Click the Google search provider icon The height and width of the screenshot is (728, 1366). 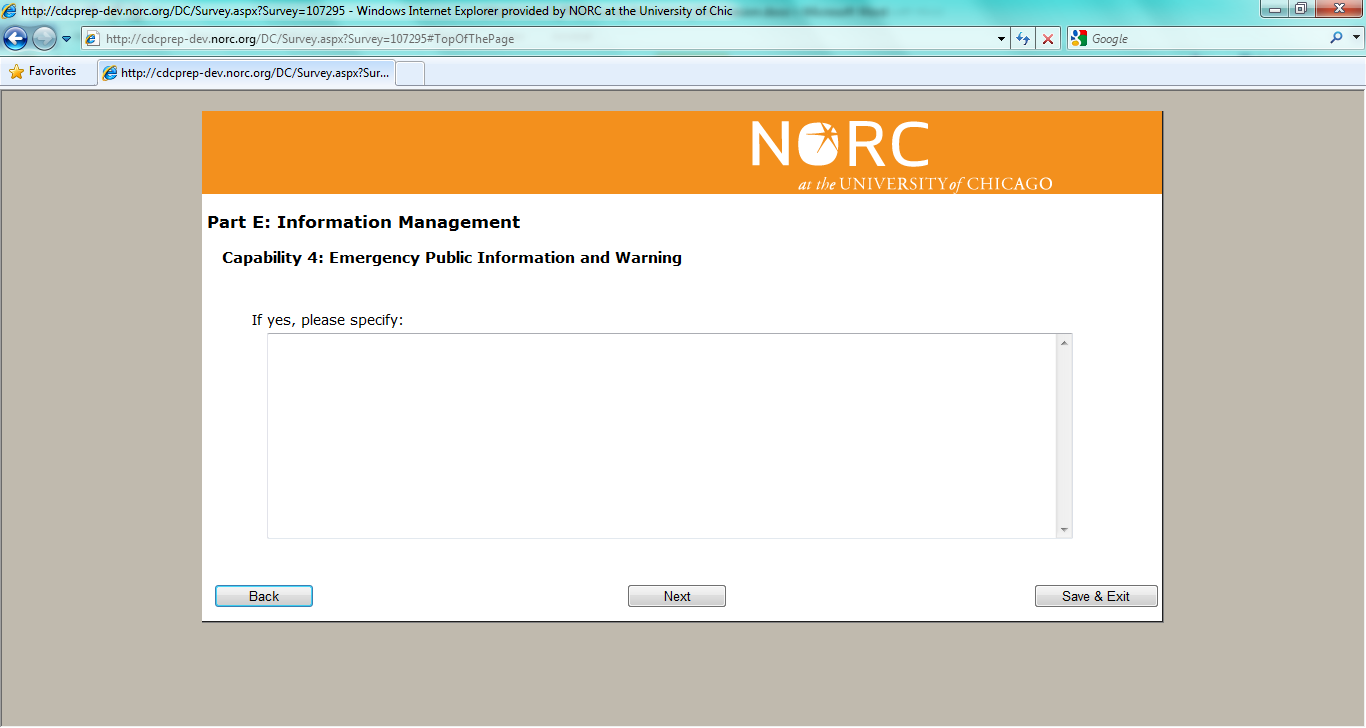(x=1078, y=39)
